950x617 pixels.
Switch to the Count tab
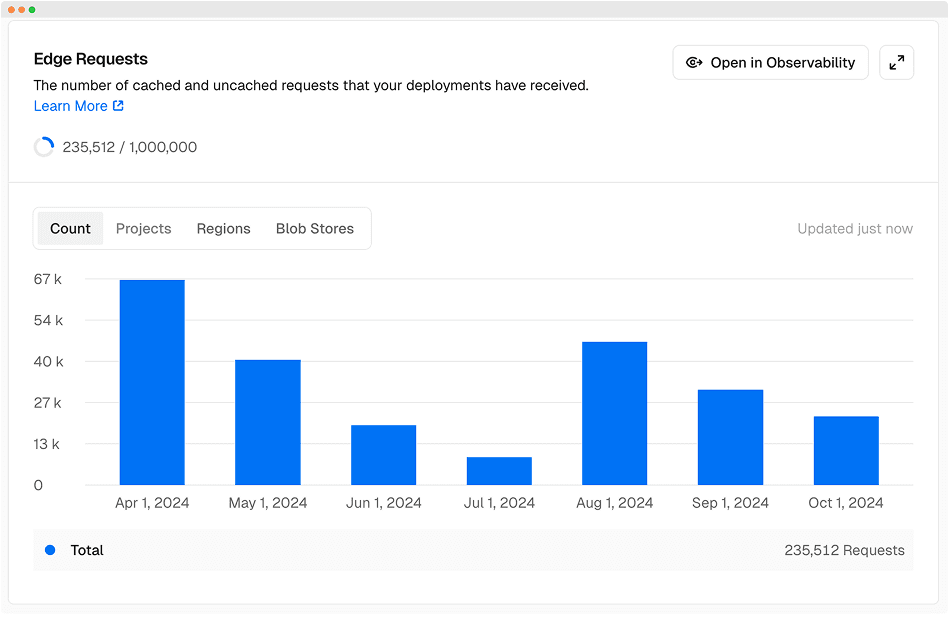click(70, 228)
